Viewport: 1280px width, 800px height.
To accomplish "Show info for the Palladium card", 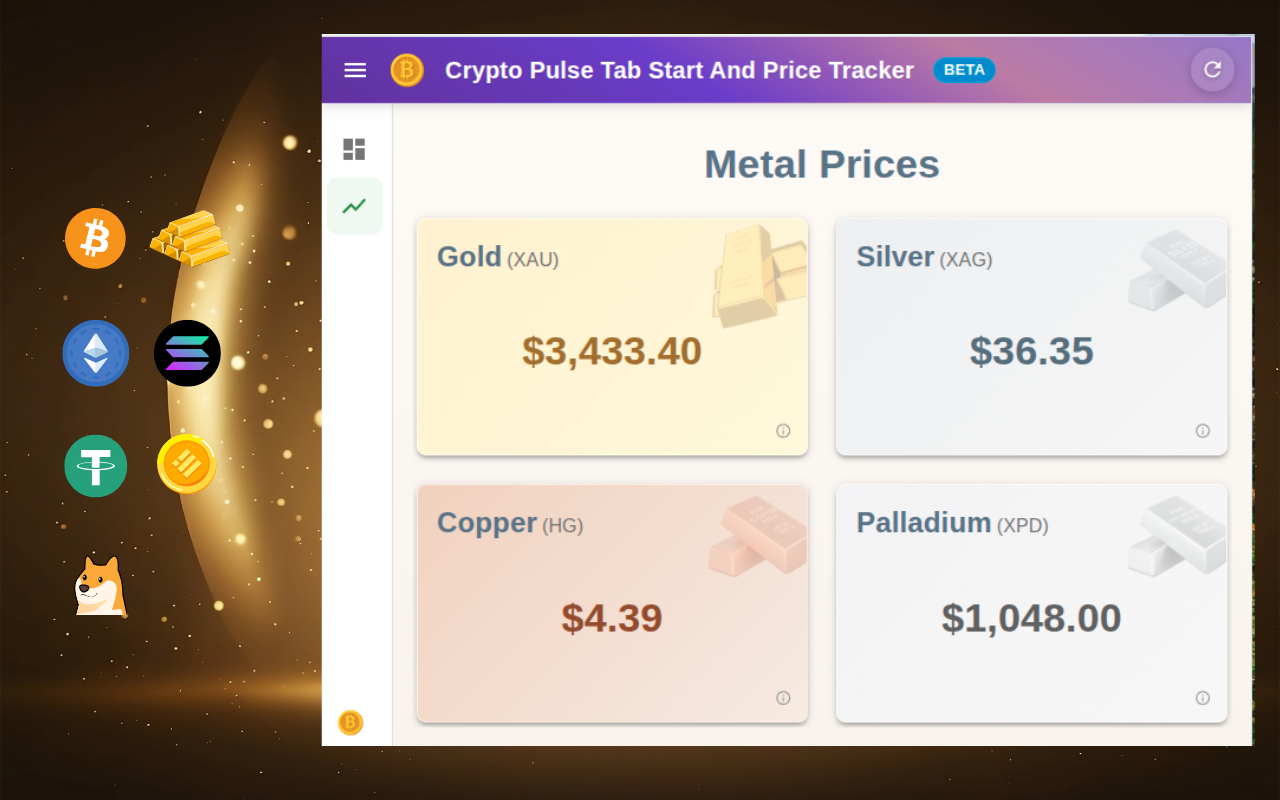I will click(1202, 698).
